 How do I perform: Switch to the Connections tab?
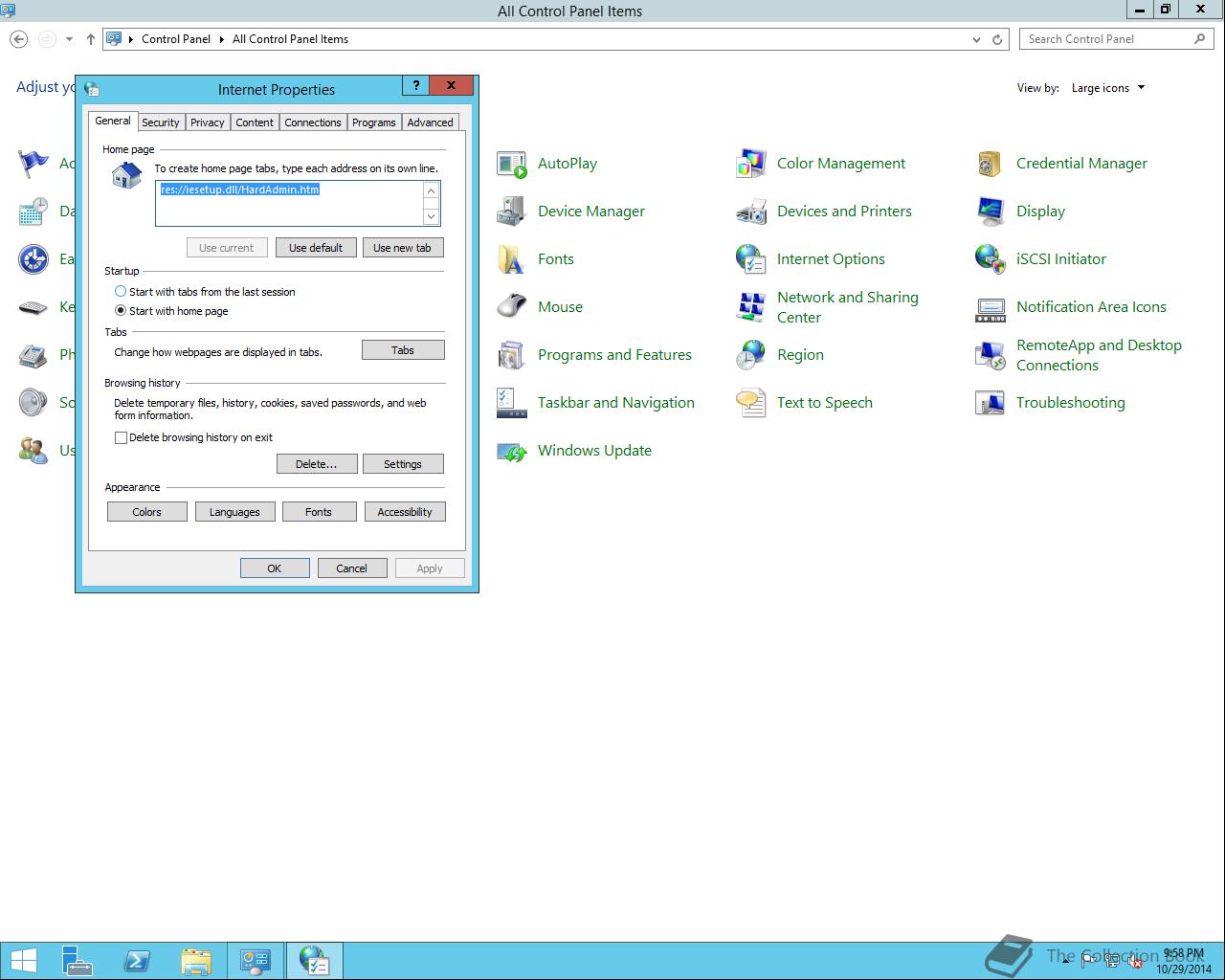(313, 122)
